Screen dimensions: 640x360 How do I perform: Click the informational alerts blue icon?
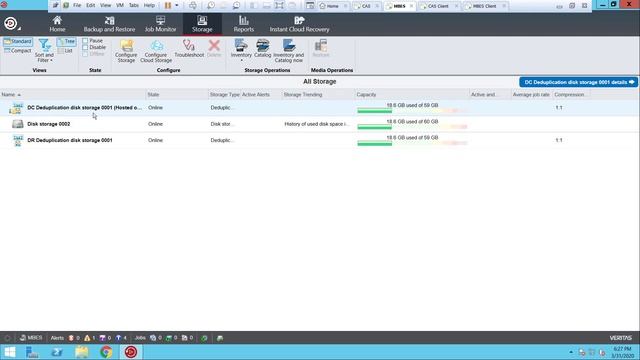coord(118,338)
